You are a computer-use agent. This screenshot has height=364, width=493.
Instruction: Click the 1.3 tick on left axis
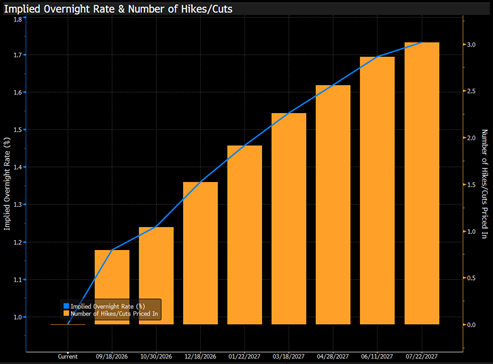pos(18,205)
